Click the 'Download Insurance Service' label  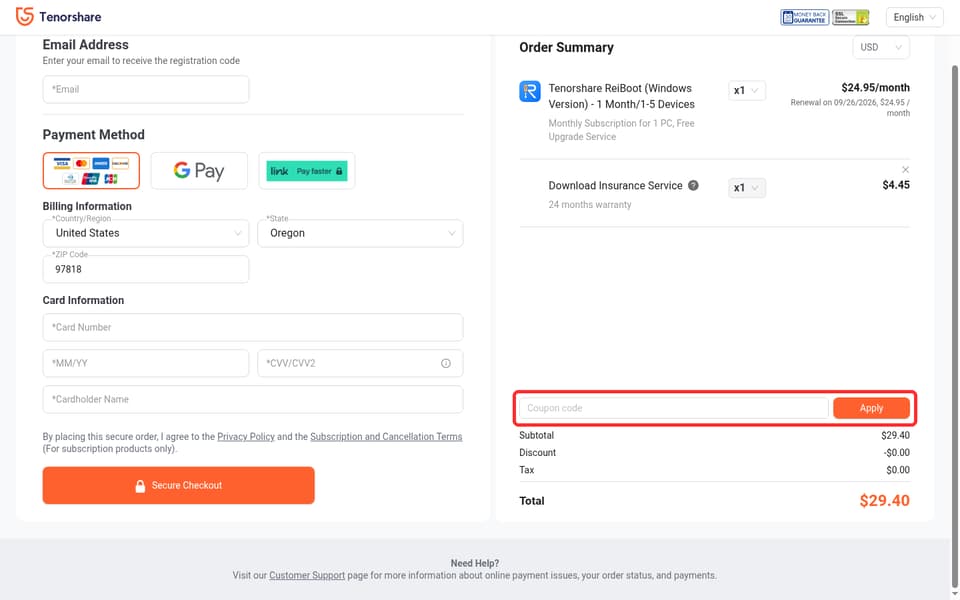(615, 186)
